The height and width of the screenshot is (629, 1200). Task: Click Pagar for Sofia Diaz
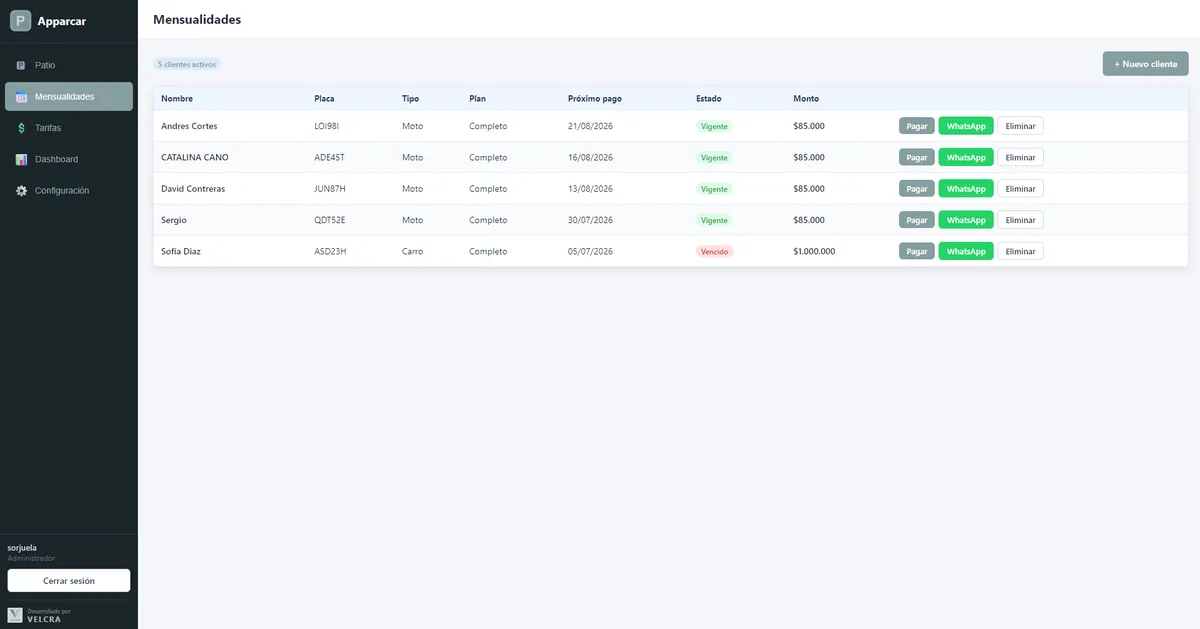pos(917,251)
